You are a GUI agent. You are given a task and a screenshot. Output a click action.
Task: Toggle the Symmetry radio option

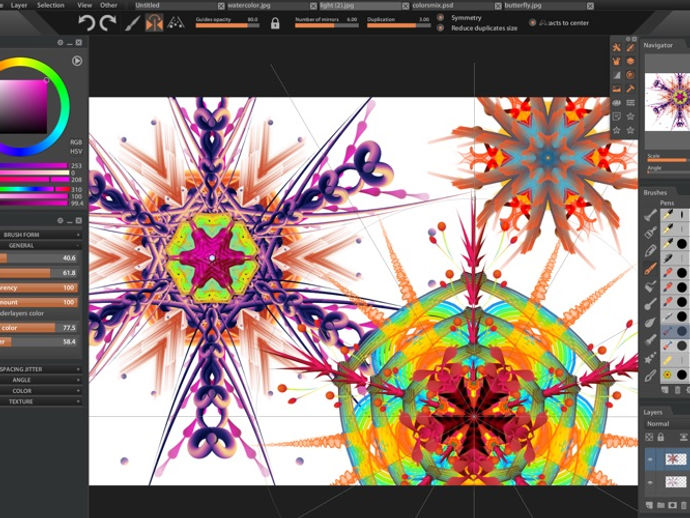[440, 18]
